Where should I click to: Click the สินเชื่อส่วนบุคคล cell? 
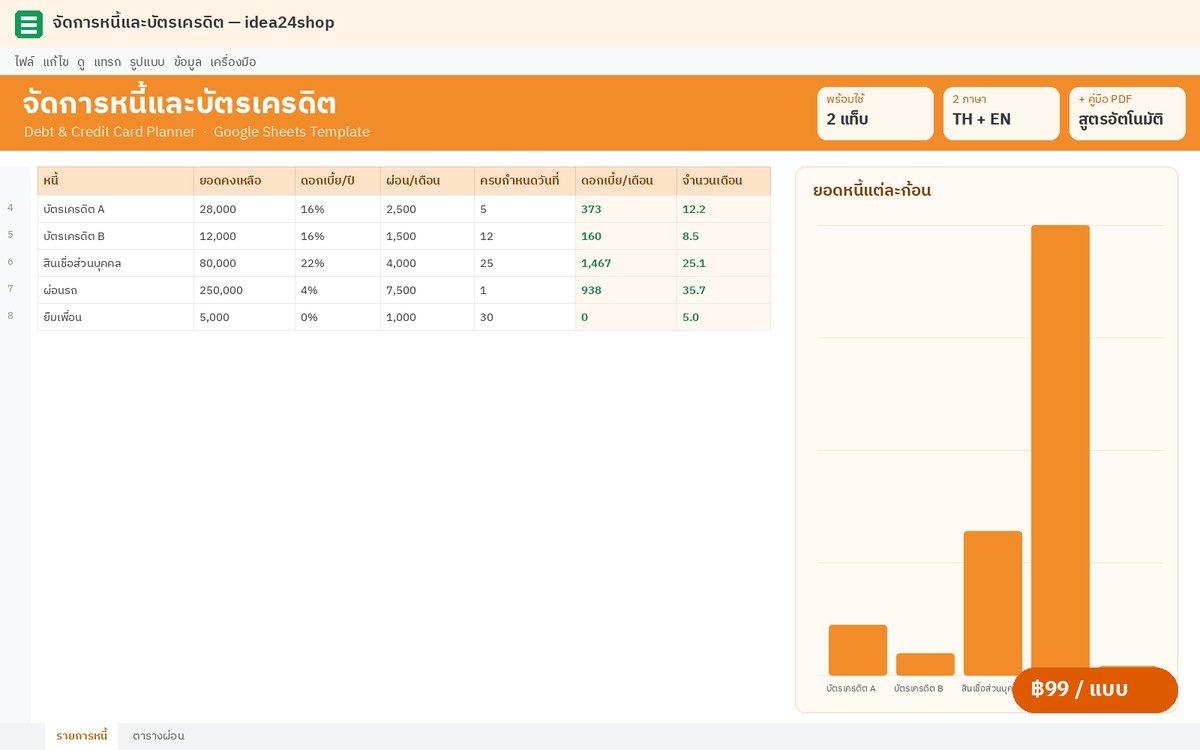coord(116,263)
